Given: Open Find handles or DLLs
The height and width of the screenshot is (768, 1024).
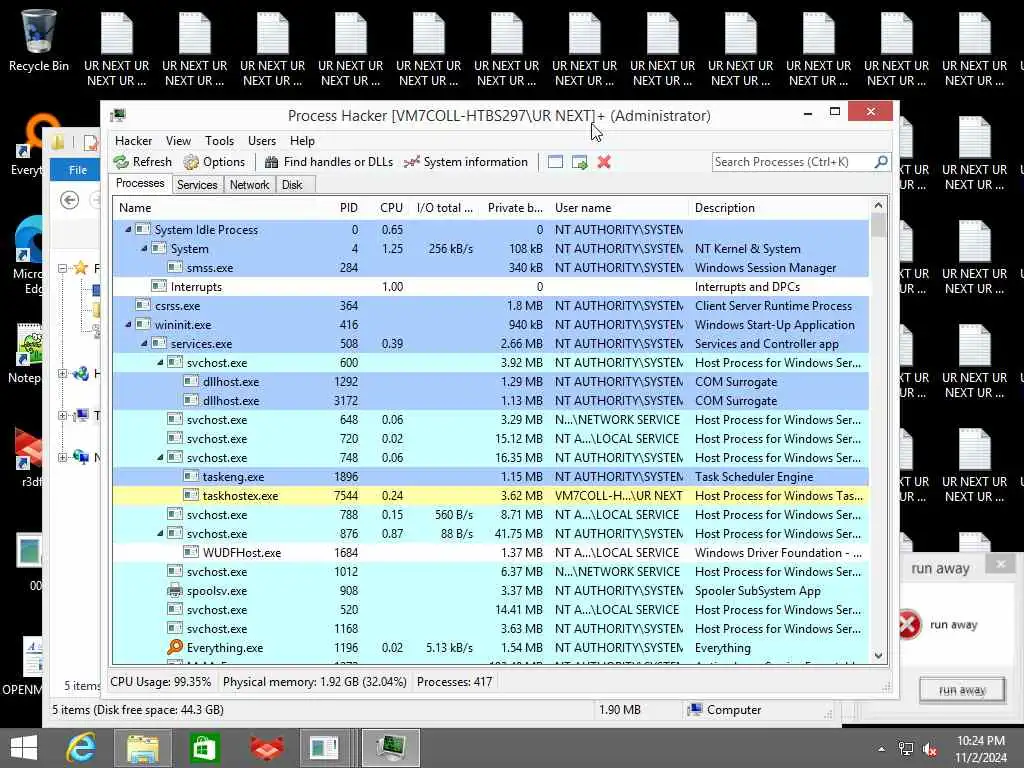Looking at the screenshot, I should pyautogui.click(x=328, y=162).
